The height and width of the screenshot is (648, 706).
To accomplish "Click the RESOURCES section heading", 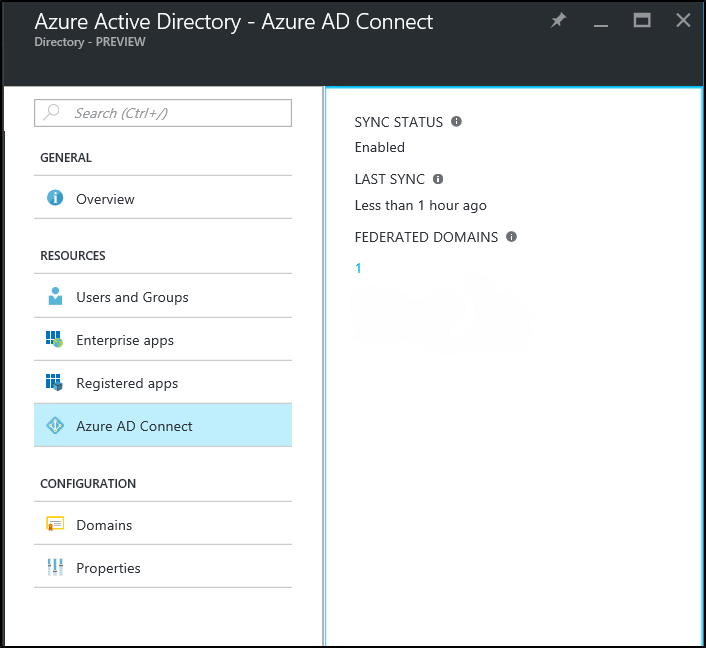I will pos(72,255).
